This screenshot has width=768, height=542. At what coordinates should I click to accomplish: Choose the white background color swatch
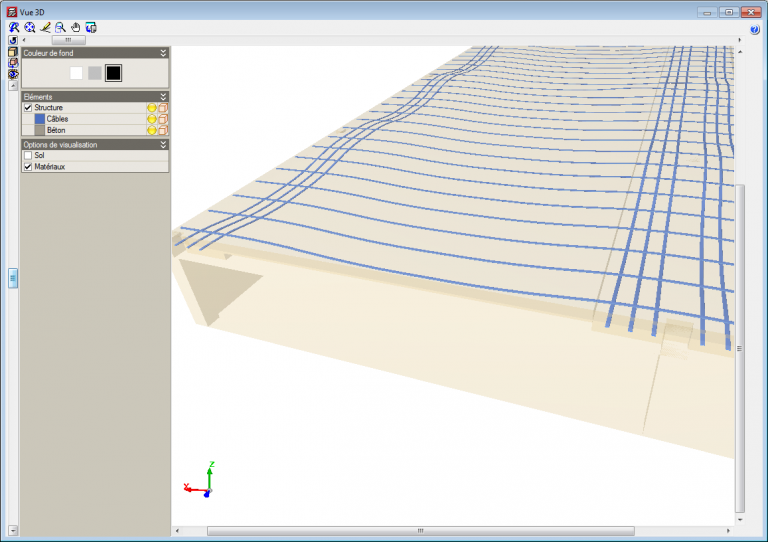pyautogui.click(x=76, y=73)
